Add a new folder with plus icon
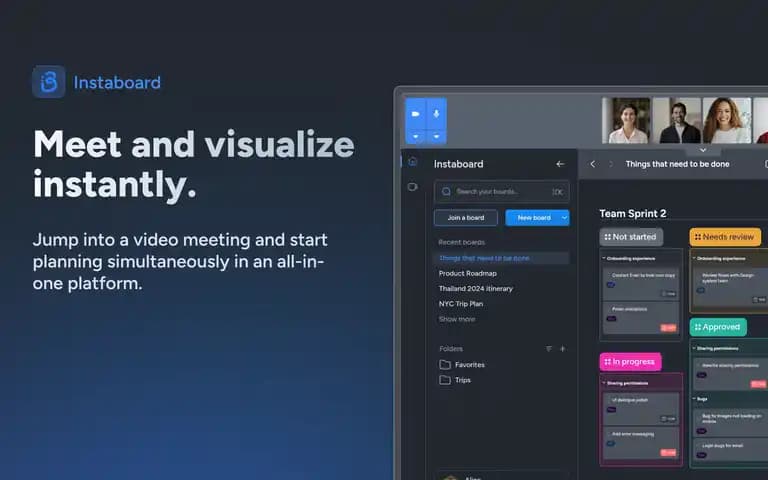Screen dimensions: 768x480 pos(562,349)
